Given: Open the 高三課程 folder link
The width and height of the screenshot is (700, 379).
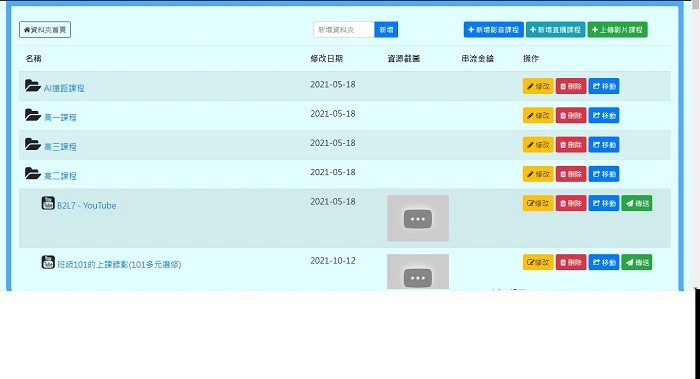Looking at the screenshot, I should [x=60, y=146].
